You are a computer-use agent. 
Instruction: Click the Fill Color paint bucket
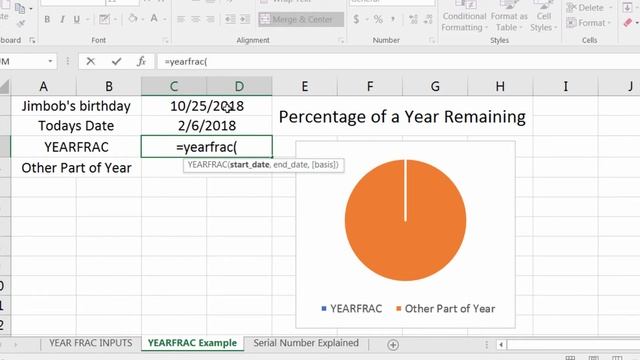(x=133, y=19)
